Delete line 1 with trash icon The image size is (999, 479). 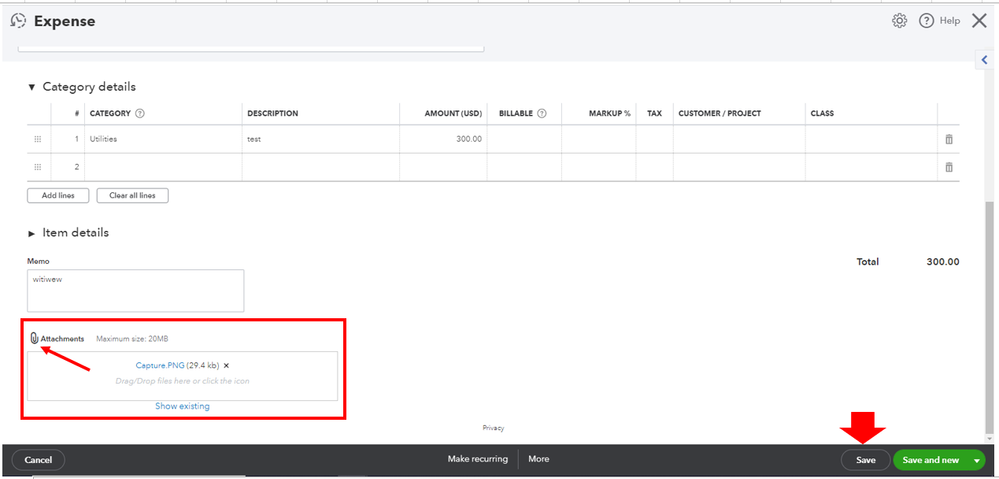click(x=949, y=139)
